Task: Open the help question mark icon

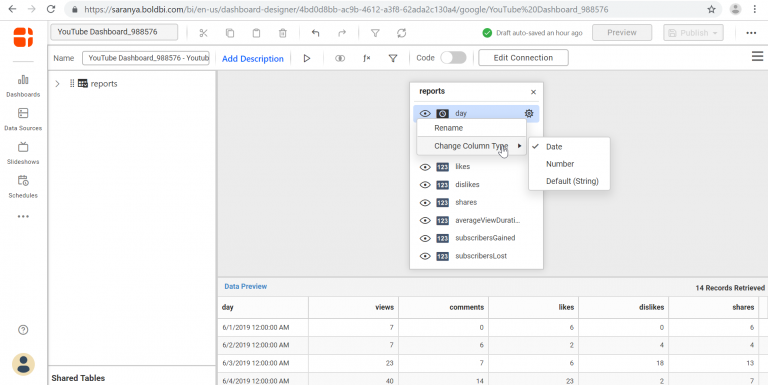Action: pos(23,330)
